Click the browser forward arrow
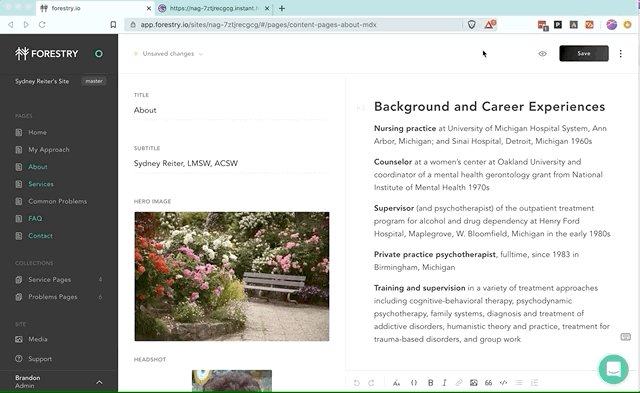Image resolution: width=640 pixels, height=393 pixels. (26, 24)
